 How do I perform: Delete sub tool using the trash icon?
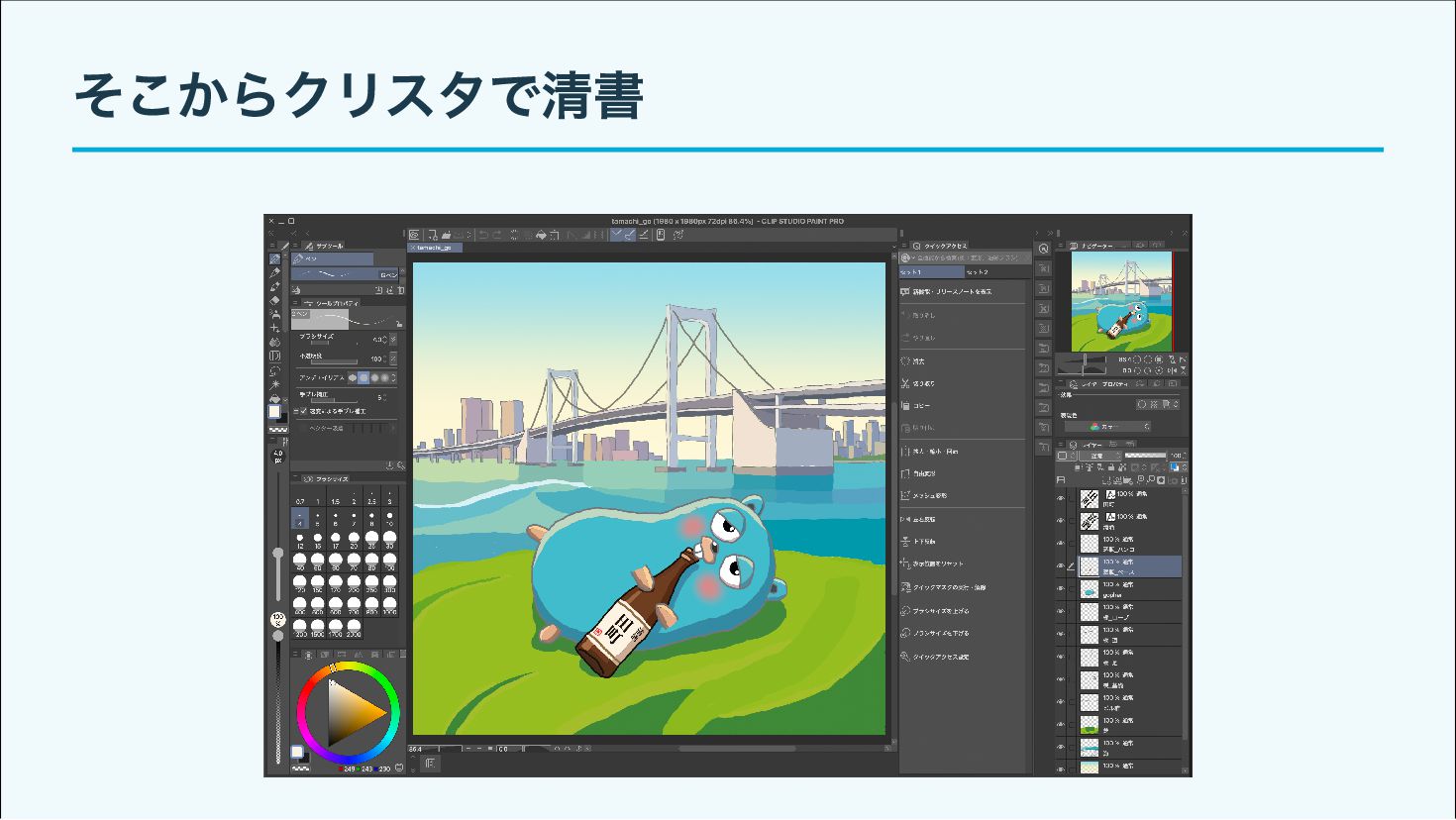pyautogui.click(x=400, y=290)
